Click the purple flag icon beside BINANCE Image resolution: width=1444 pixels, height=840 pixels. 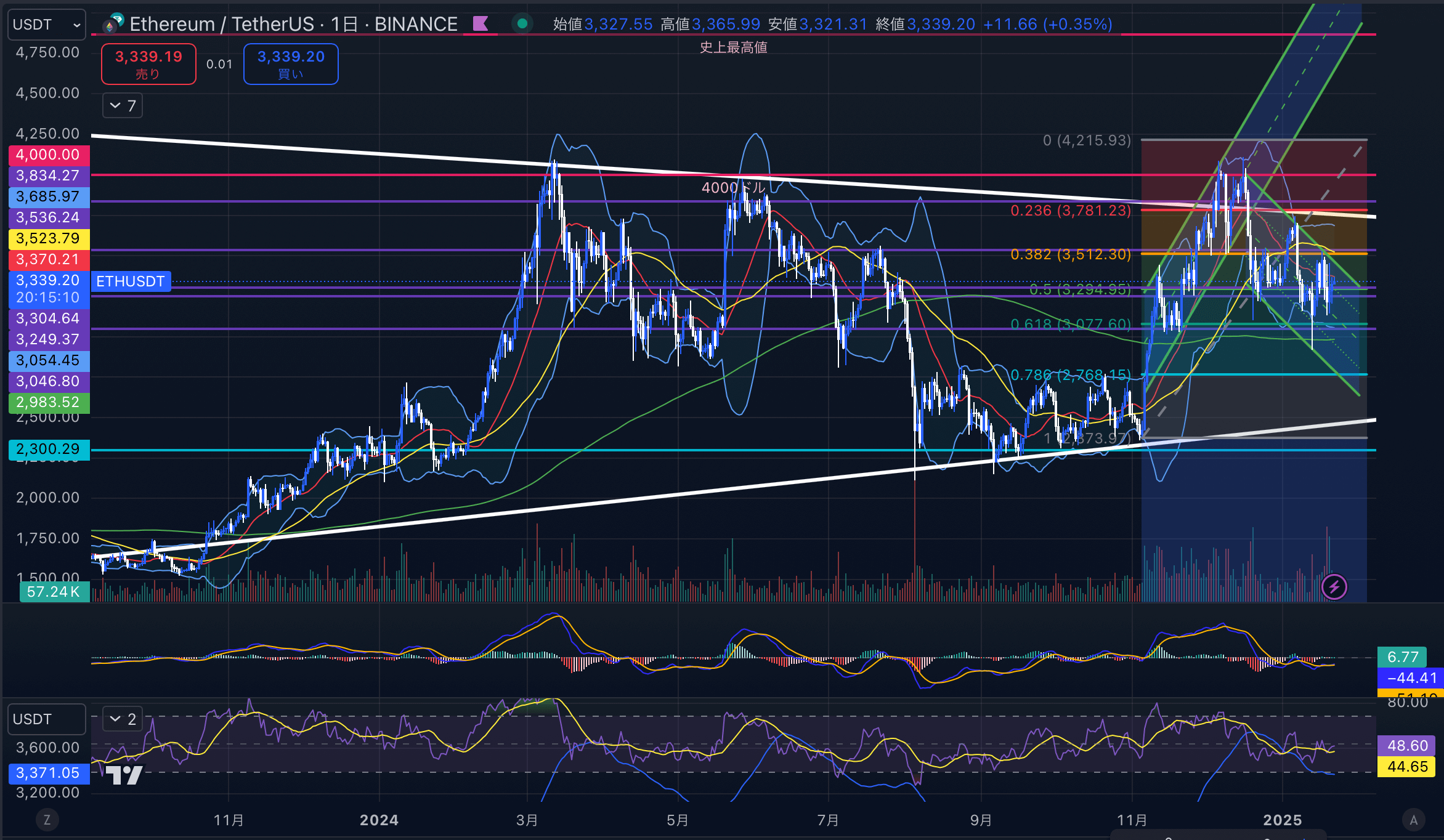click(x=481, y=24)
